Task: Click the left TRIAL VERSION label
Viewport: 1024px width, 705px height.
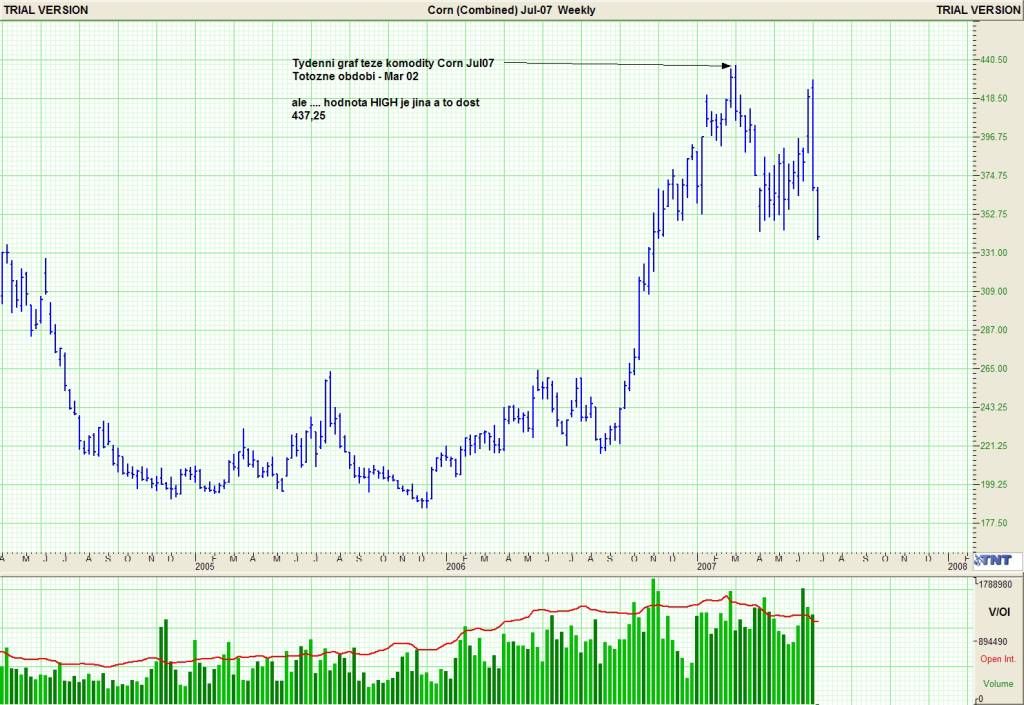Action: [x=46, y=10]
